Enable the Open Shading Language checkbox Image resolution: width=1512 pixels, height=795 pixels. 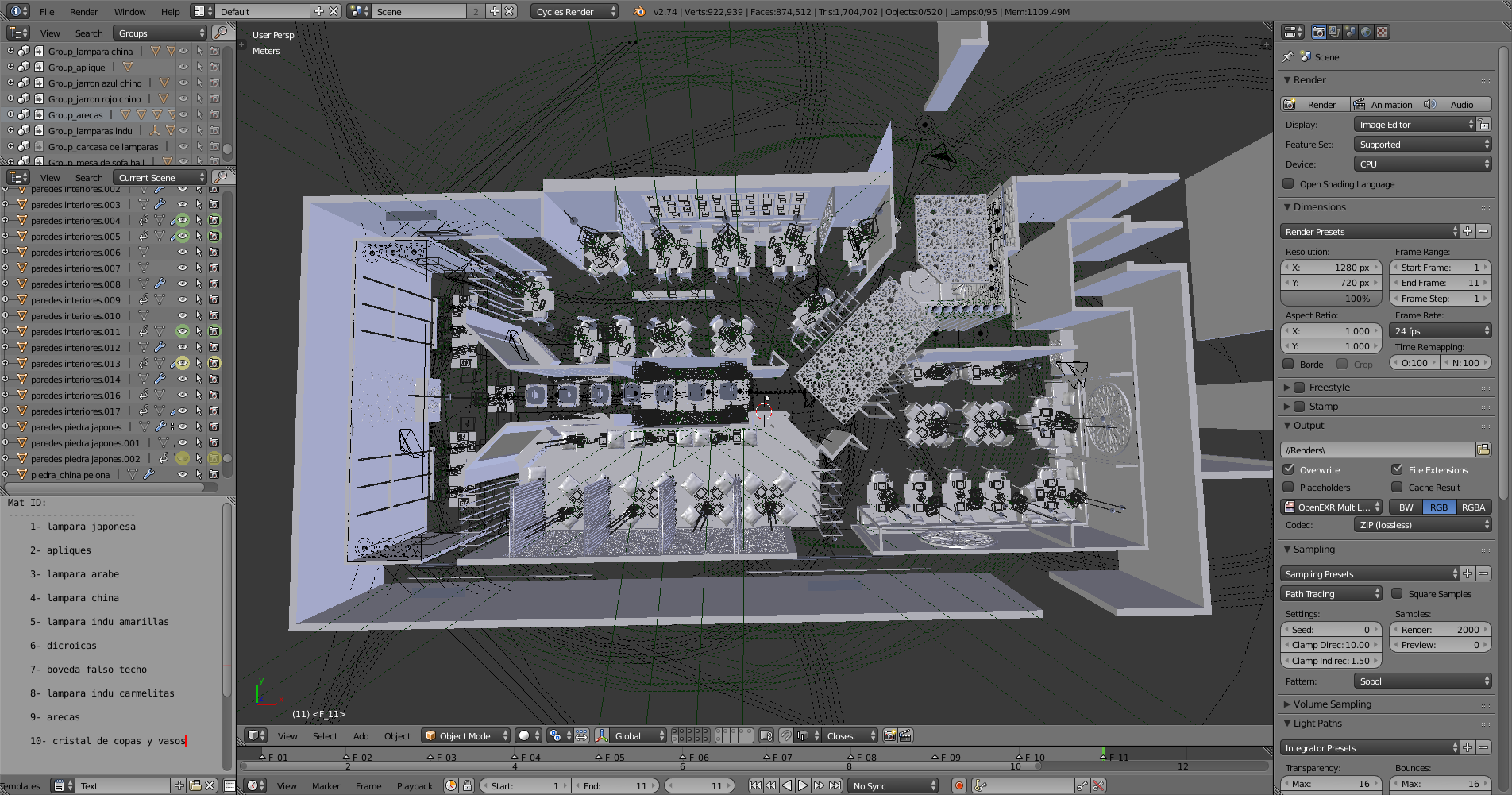1289,184
